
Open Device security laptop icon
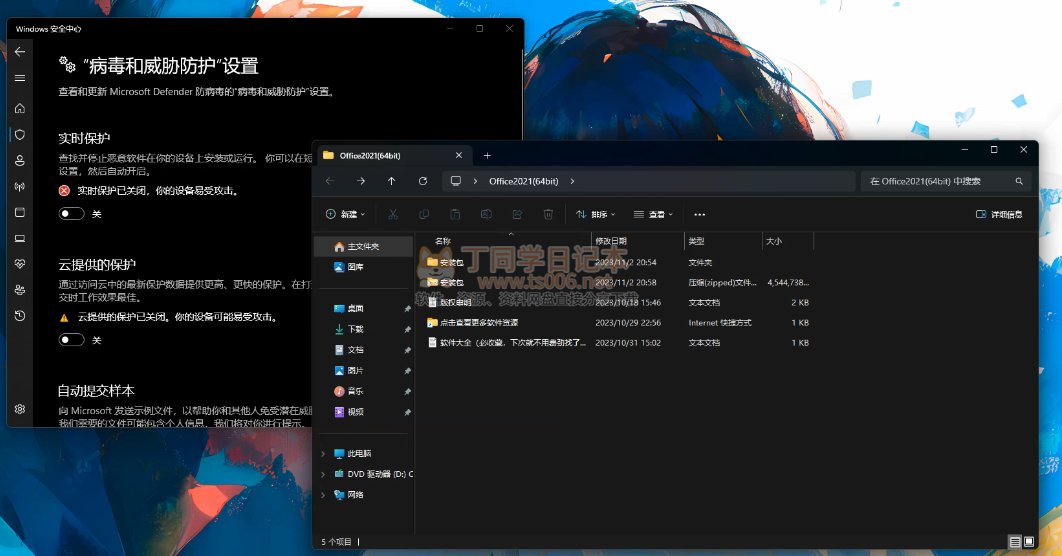pos(20,238)
